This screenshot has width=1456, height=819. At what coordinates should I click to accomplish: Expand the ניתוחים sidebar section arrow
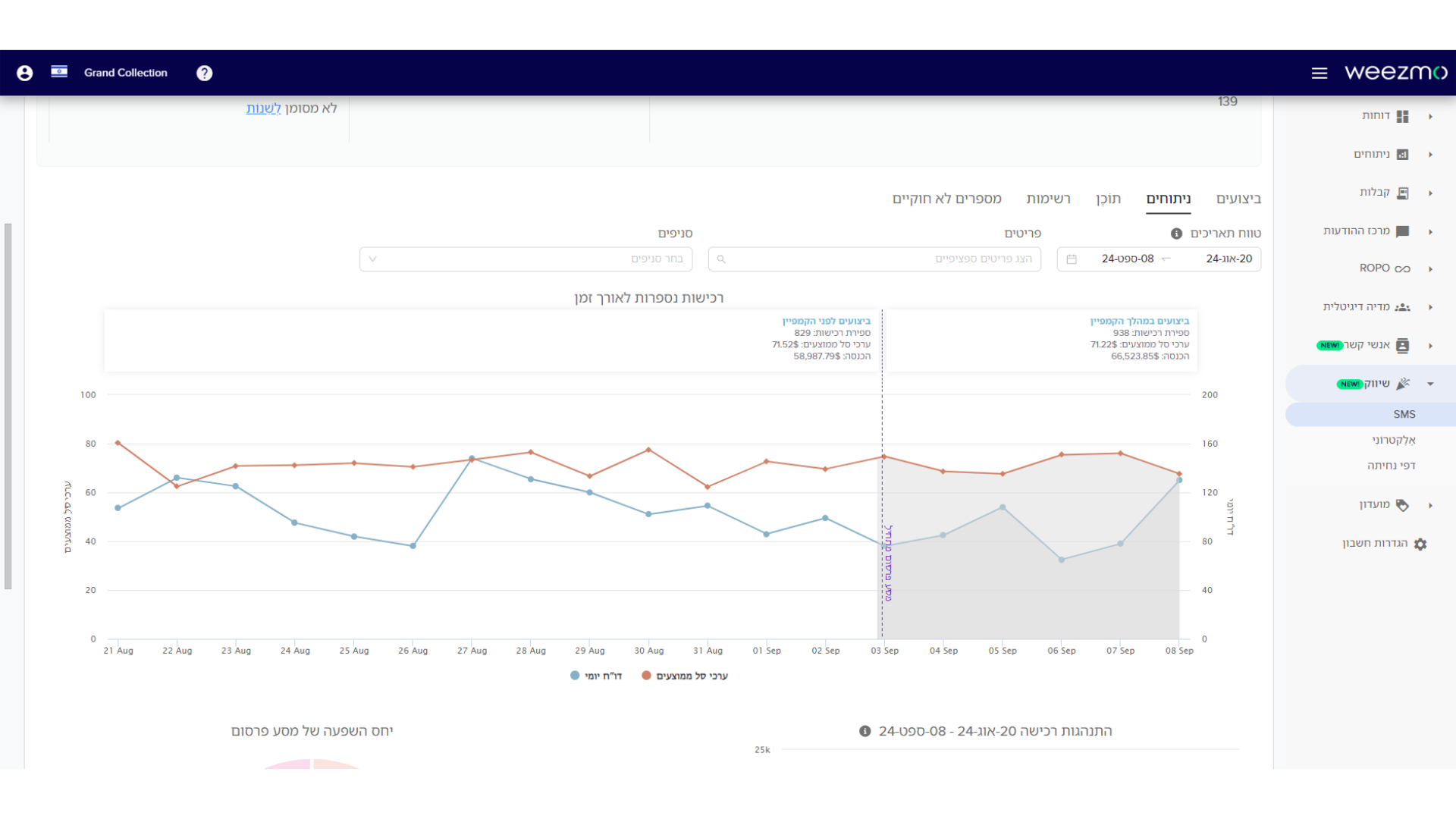(1431, 155)
